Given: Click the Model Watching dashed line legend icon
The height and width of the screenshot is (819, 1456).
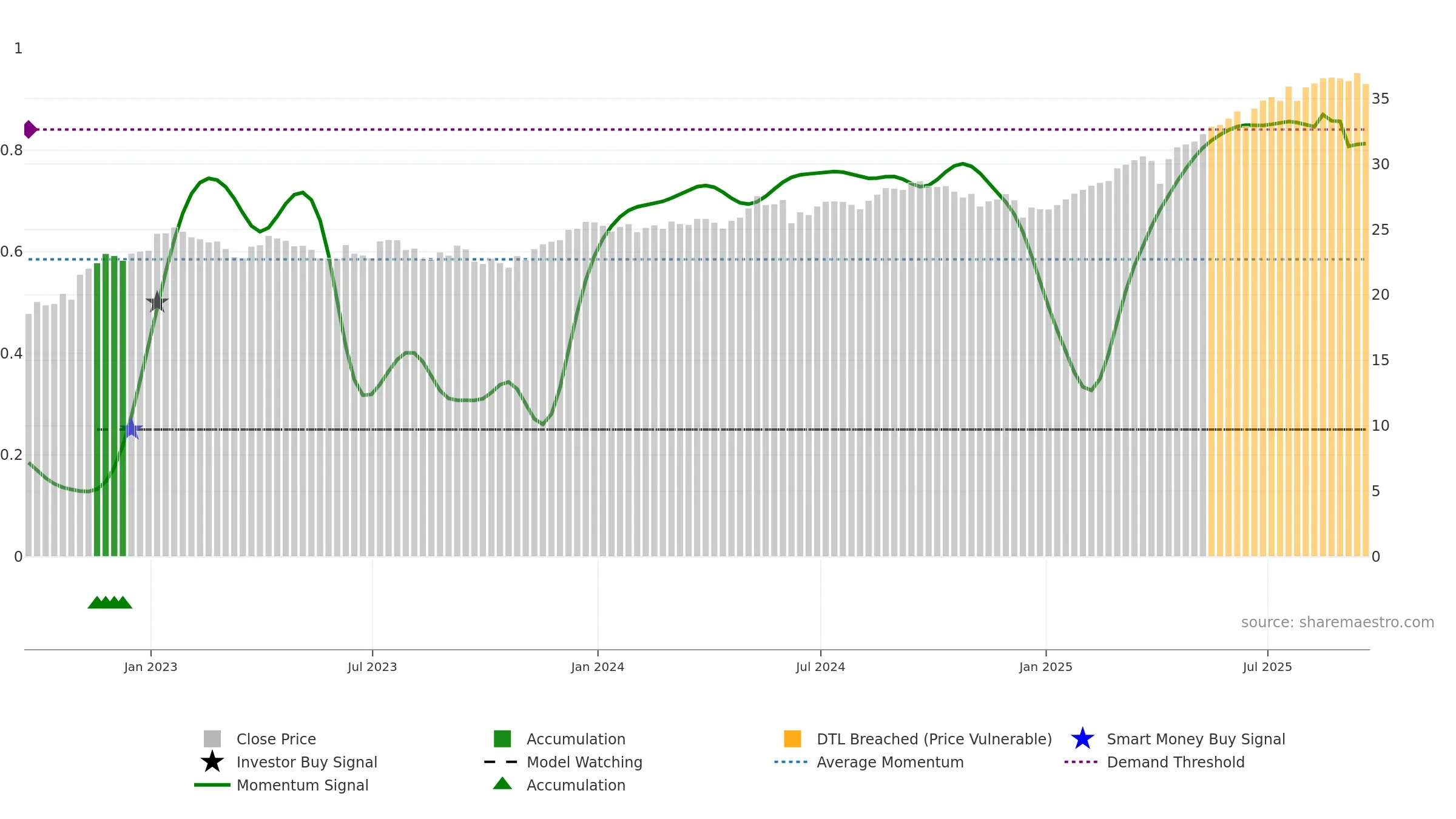Looking at the screenshot, I should [501, 762].
